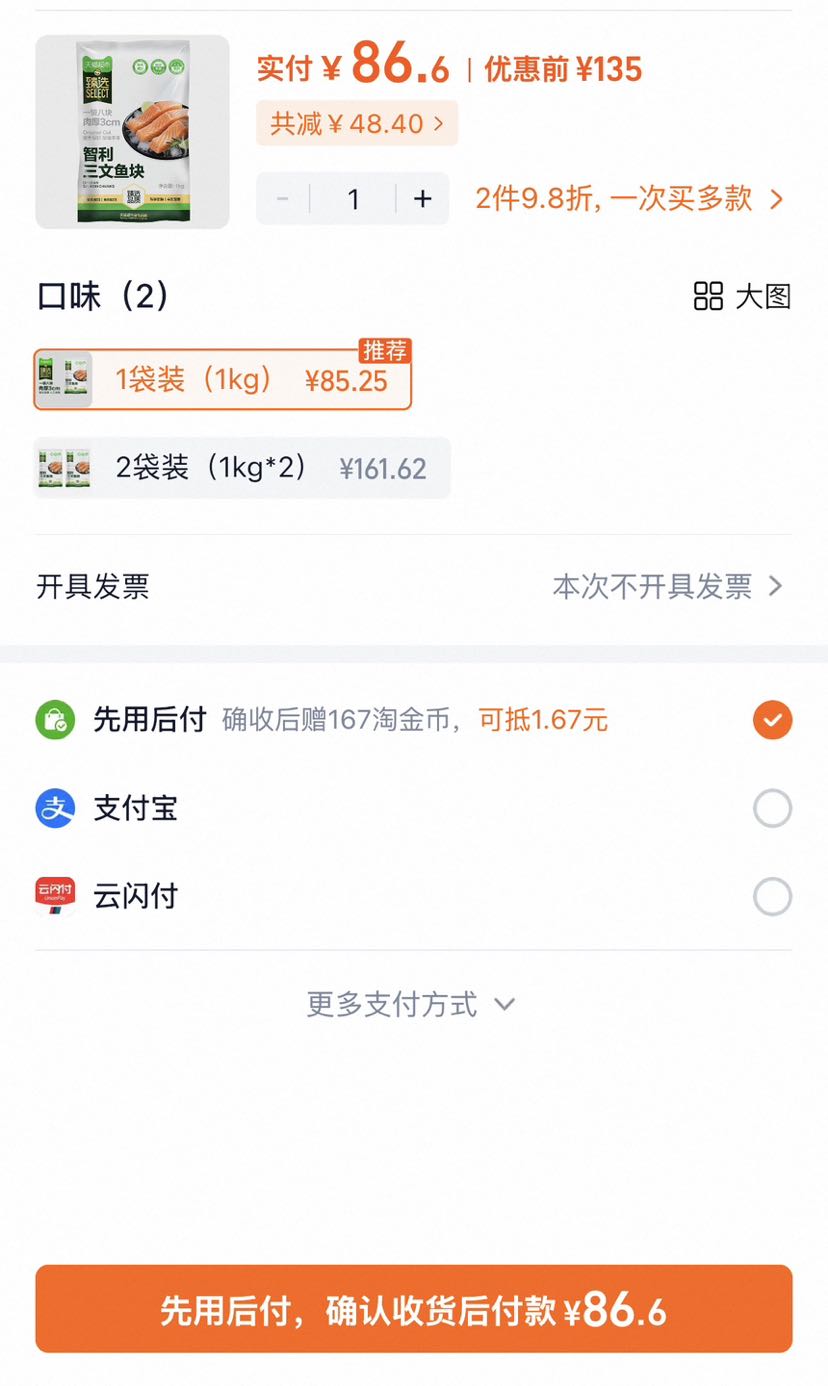View the salmon product image thumbnail

tap(132, 132)
